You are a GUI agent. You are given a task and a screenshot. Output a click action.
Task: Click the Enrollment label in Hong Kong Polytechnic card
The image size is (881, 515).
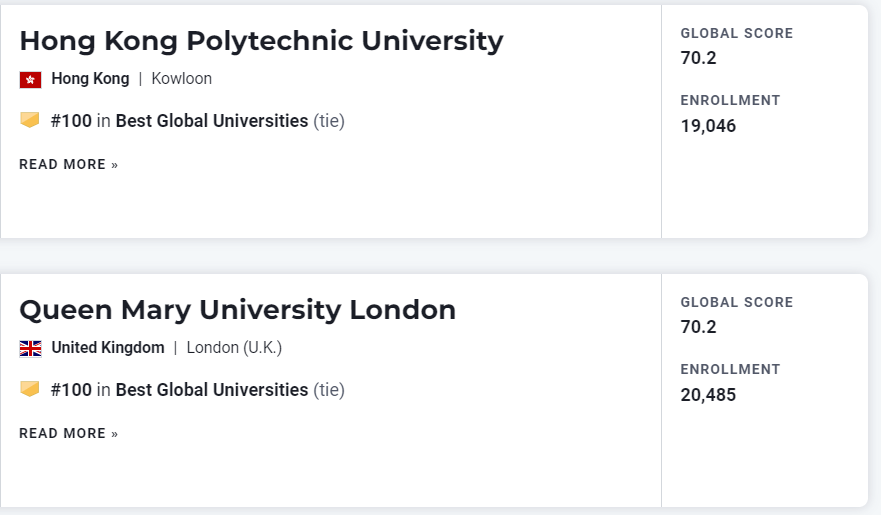point(730,100)
